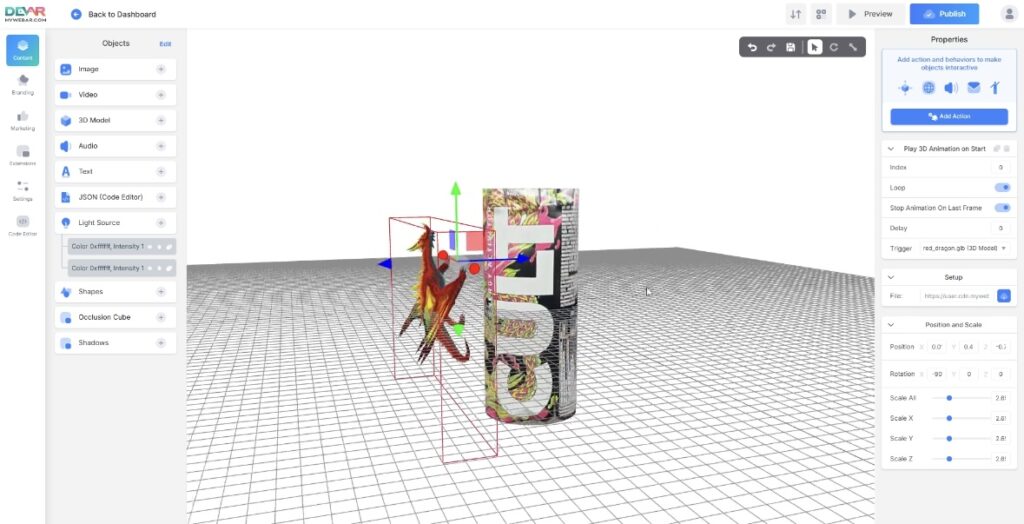Toggle the Loop switch
This screenshot has width=1024, height=524.
1001,187
